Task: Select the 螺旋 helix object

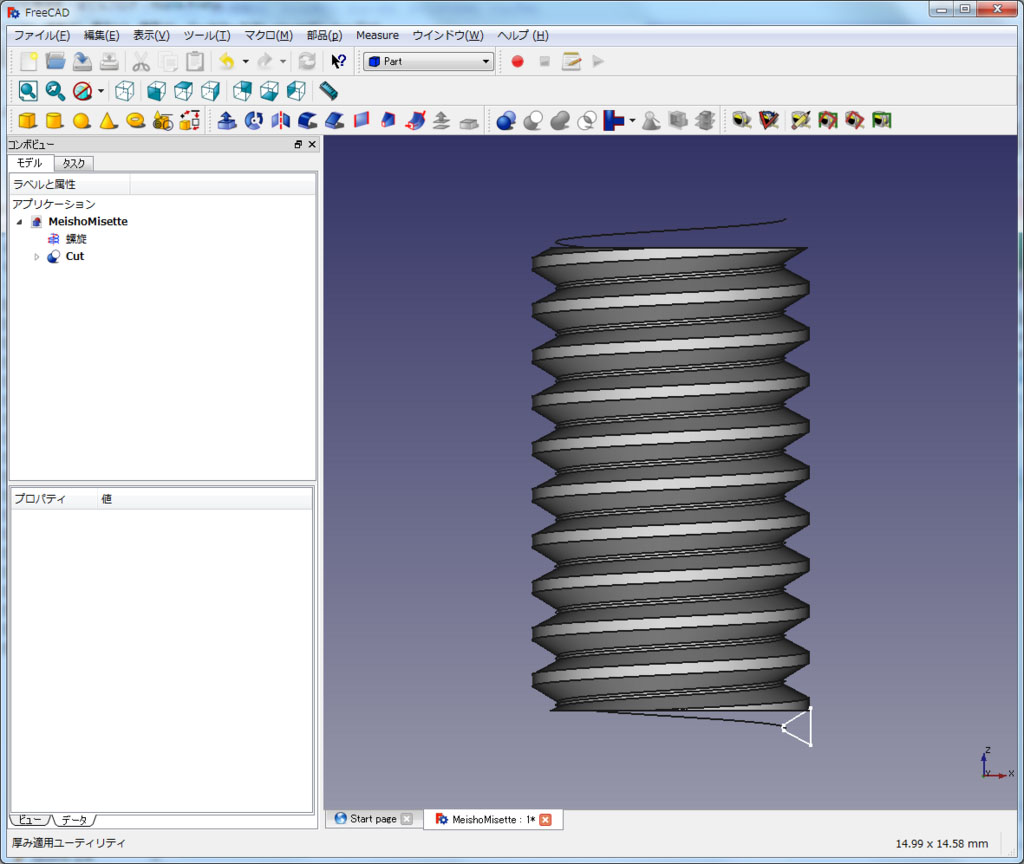Action: 76,239
